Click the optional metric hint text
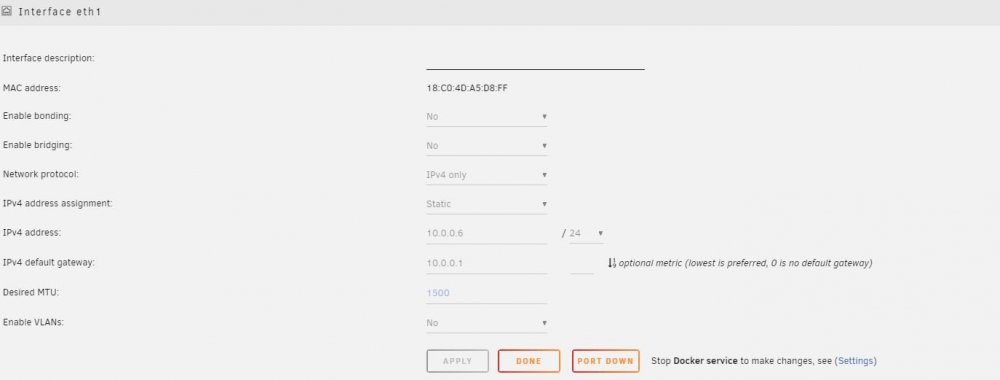This screenshot has height=380, width=1000. pyautogui.click(x=746, y=263)
